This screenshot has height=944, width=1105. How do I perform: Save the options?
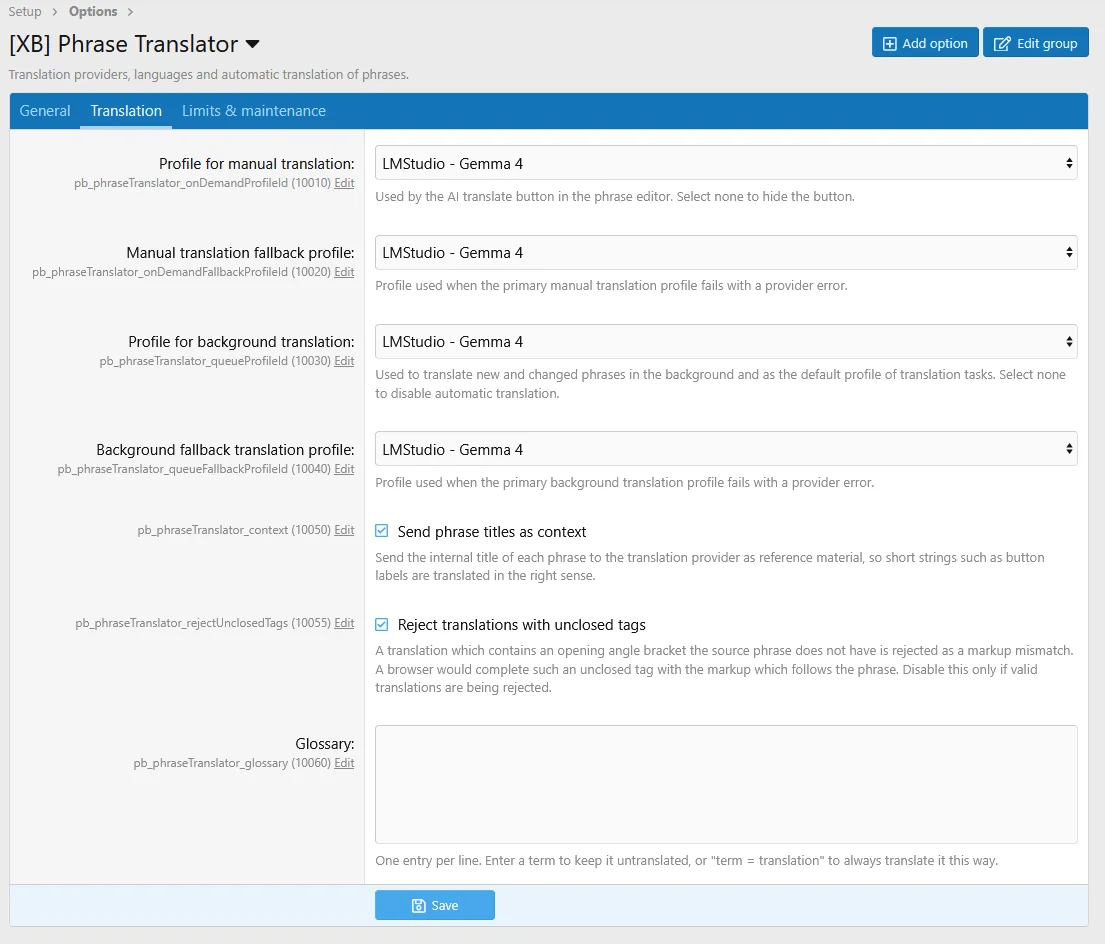pyautogui.click(x=435, y=905)
